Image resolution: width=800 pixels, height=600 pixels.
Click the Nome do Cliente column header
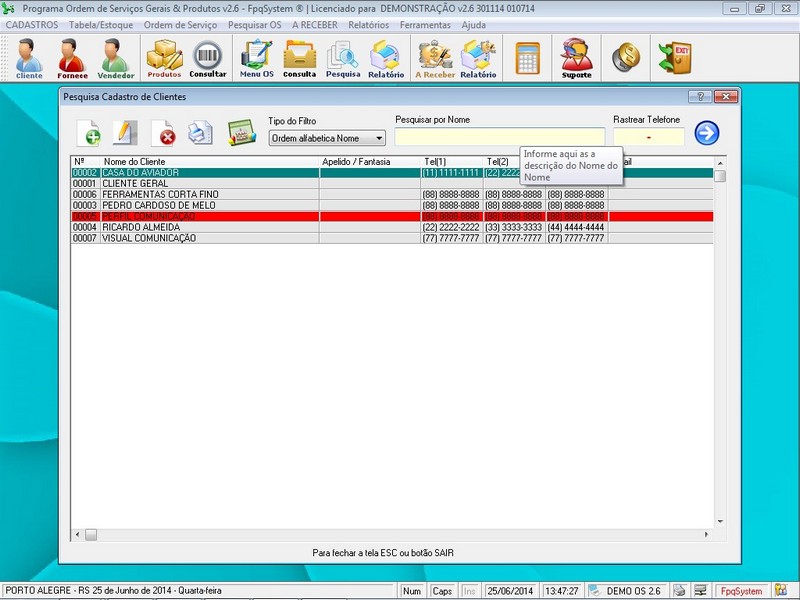(135, 161)
